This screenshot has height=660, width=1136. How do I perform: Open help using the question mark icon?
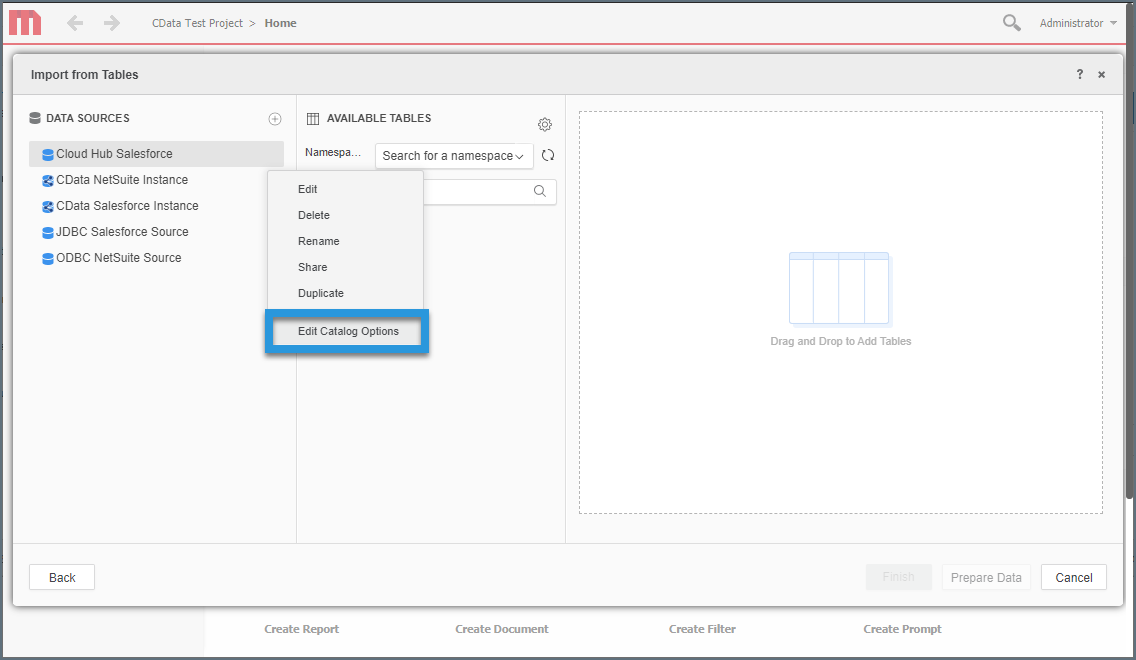pos(1079,74)
